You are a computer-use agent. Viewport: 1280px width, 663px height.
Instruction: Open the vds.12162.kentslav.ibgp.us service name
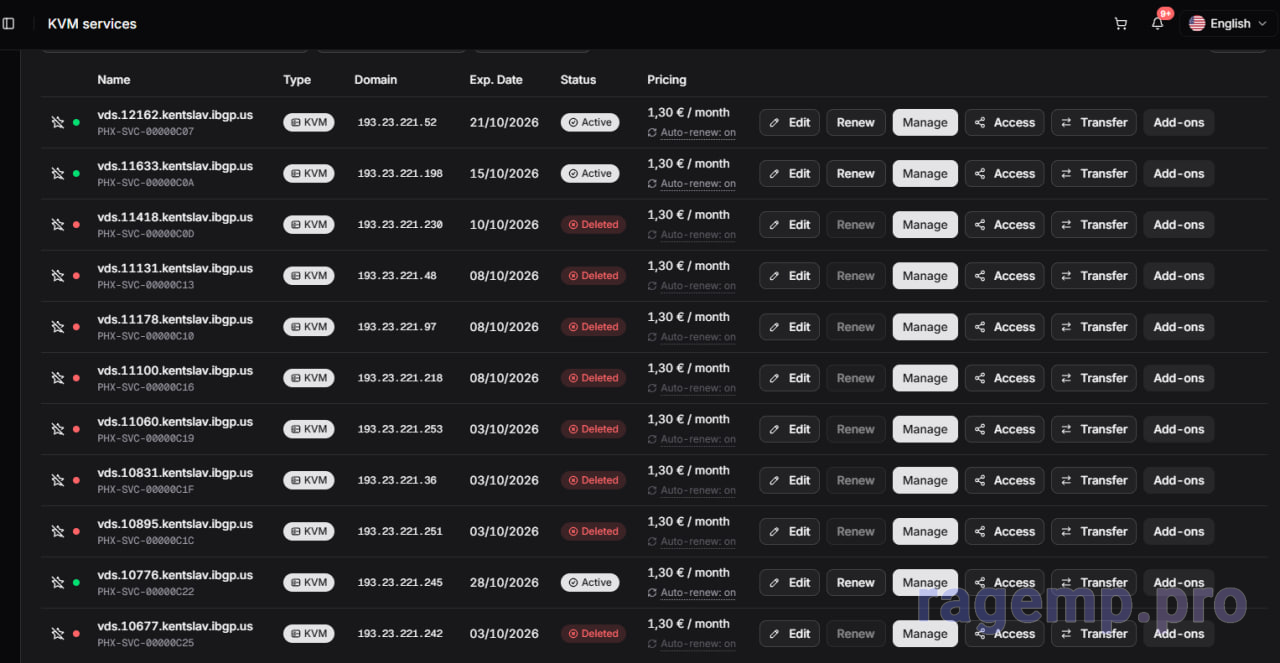pyautogui.click(x=175, y=115)
